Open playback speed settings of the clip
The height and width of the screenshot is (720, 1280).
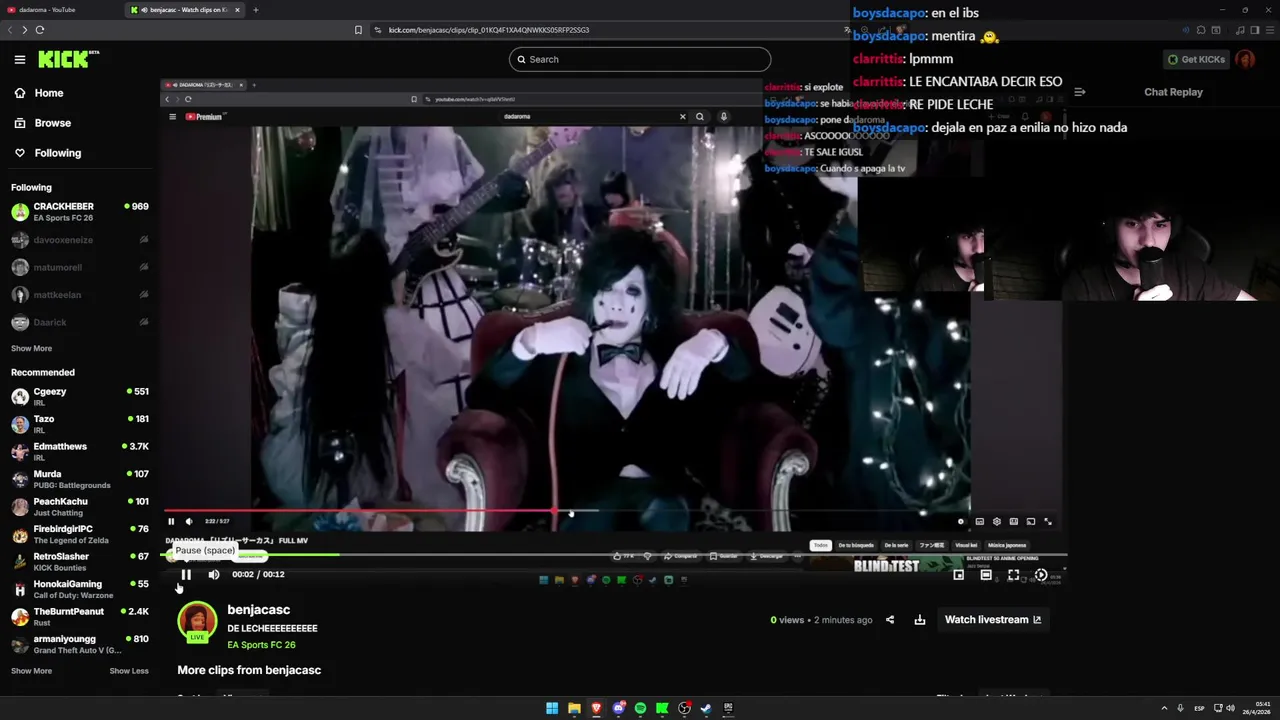click(1041, 575)
